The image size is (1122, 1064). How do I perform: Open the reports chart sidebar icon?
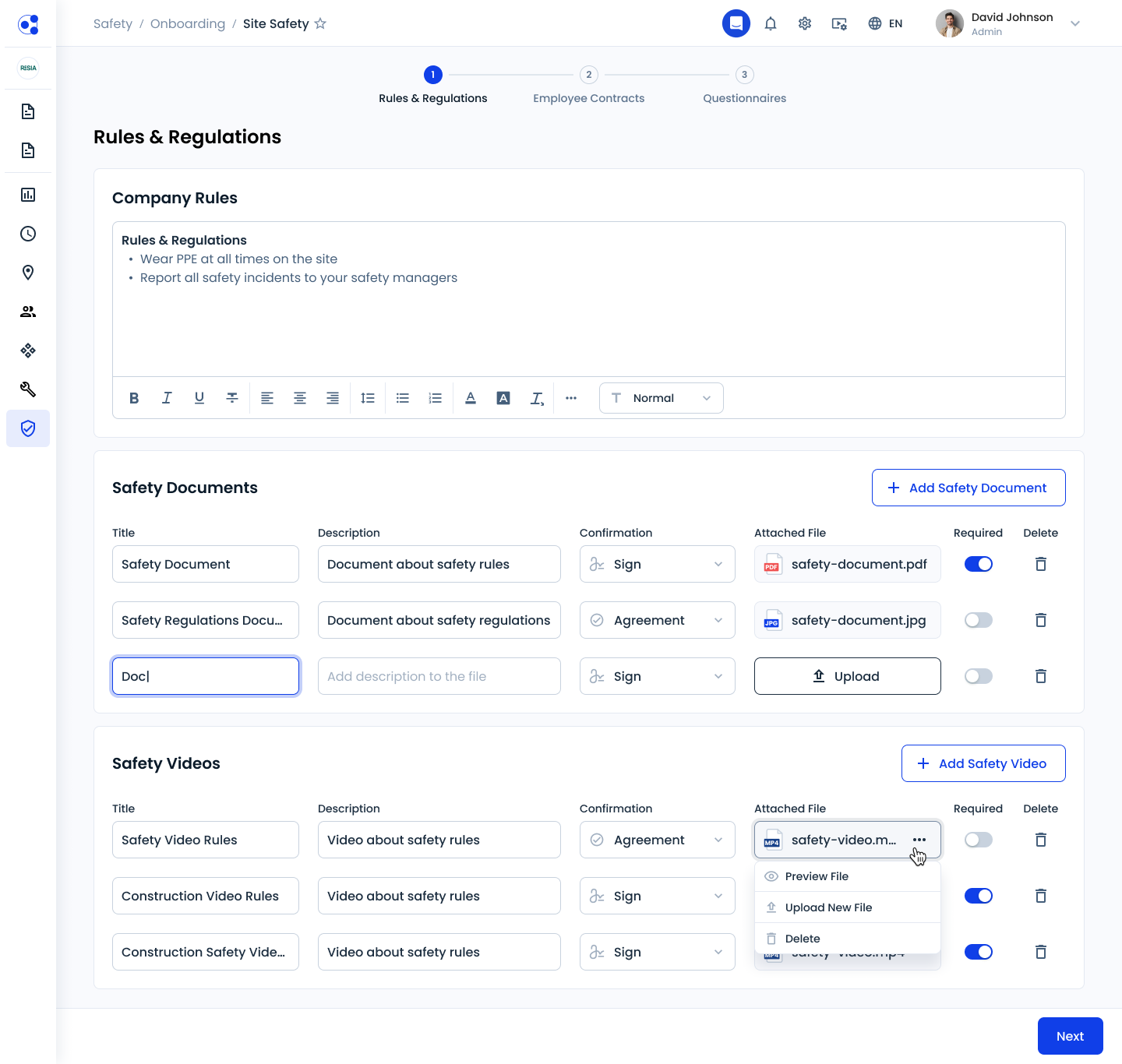click(28, 195)
